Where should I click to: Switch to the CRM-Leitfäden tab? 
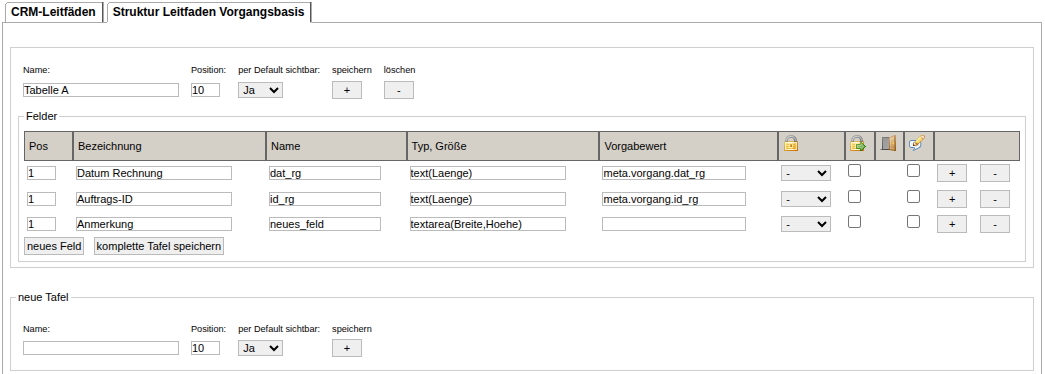click(53, 12)
